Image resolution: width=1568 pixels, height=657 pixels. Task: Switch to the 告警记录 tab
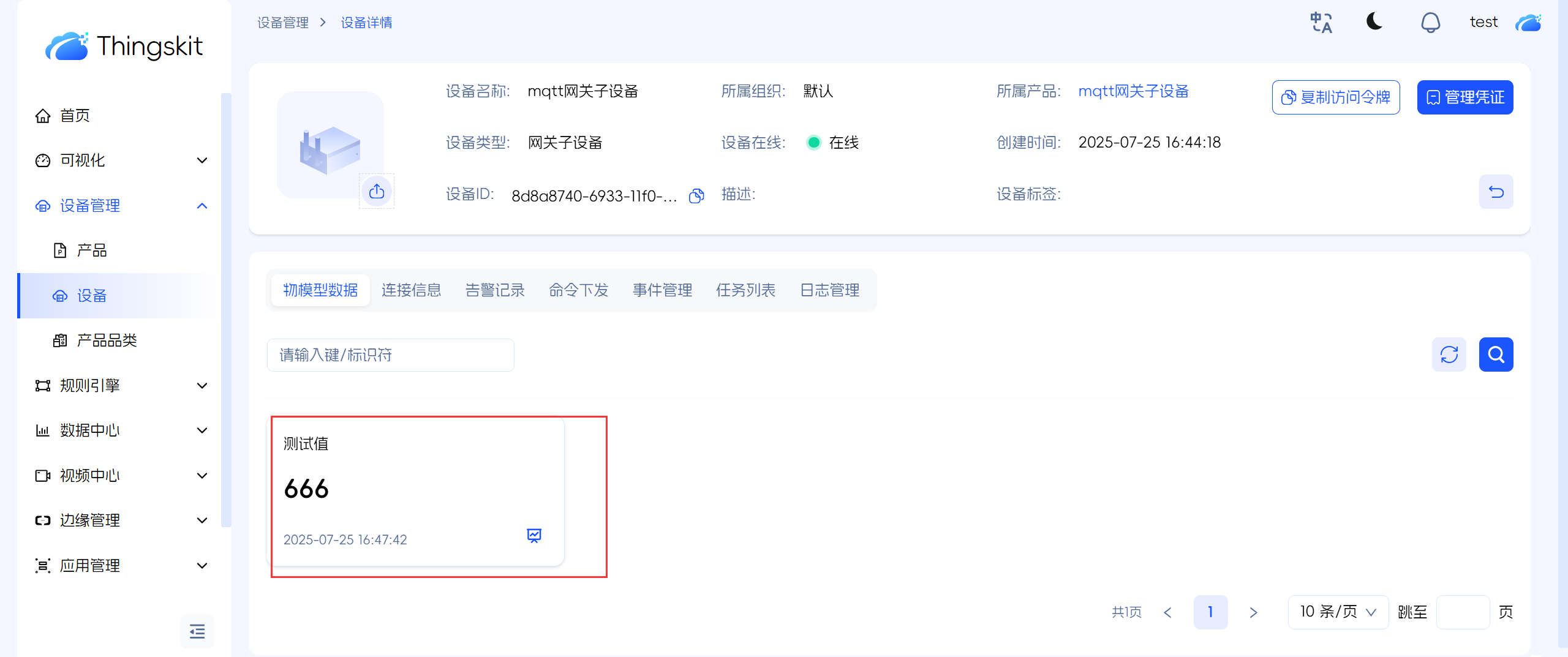(495, 290)
